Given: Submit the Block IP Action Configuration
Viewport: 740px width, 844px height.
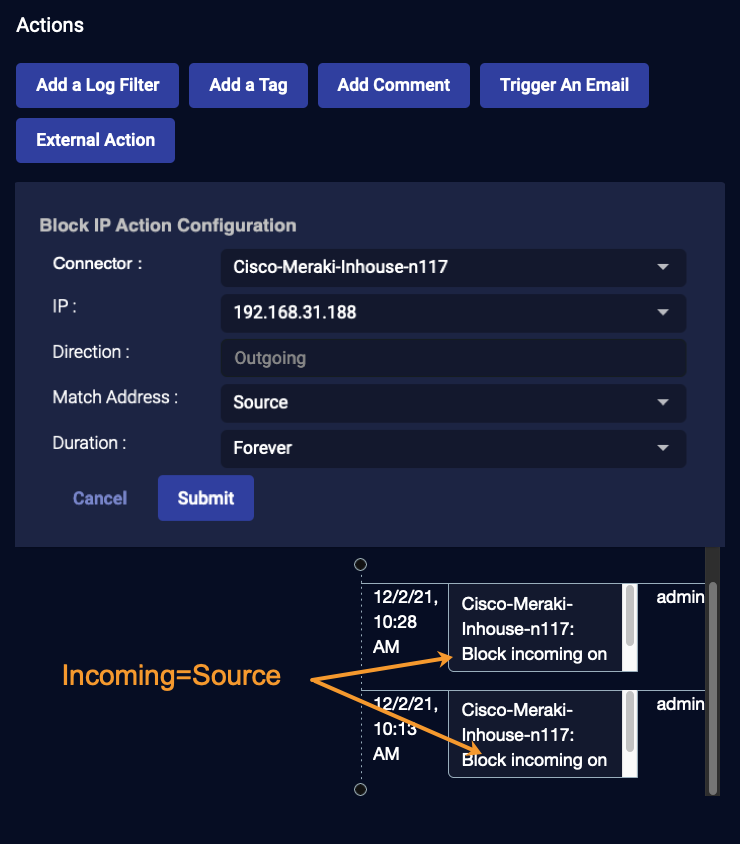Looking at the screenshot, I should pos(206,498).
